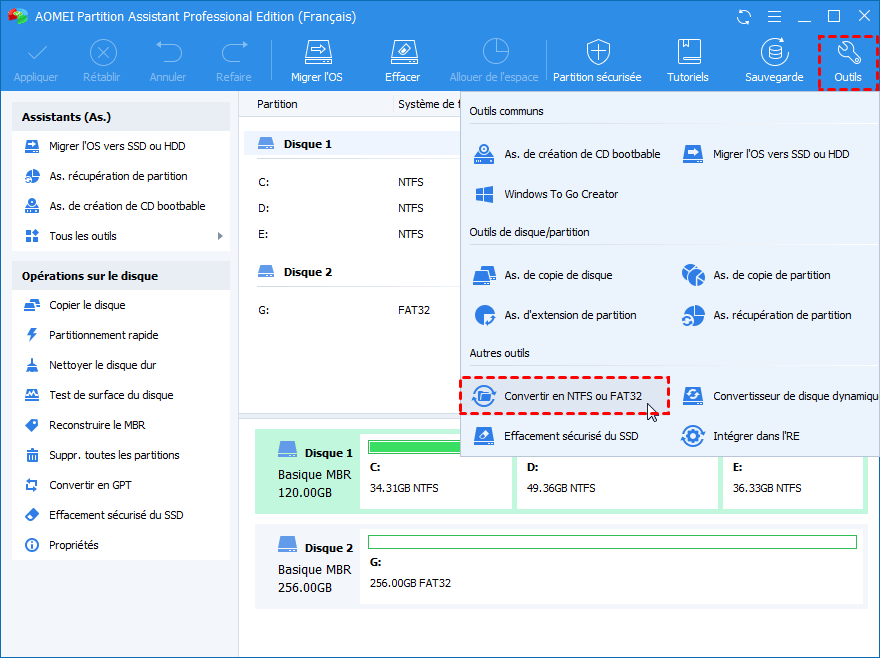Select Migrer l'OS vers SSD ou HDD in Outils menu
880x658 pixels.
[766, 154]
